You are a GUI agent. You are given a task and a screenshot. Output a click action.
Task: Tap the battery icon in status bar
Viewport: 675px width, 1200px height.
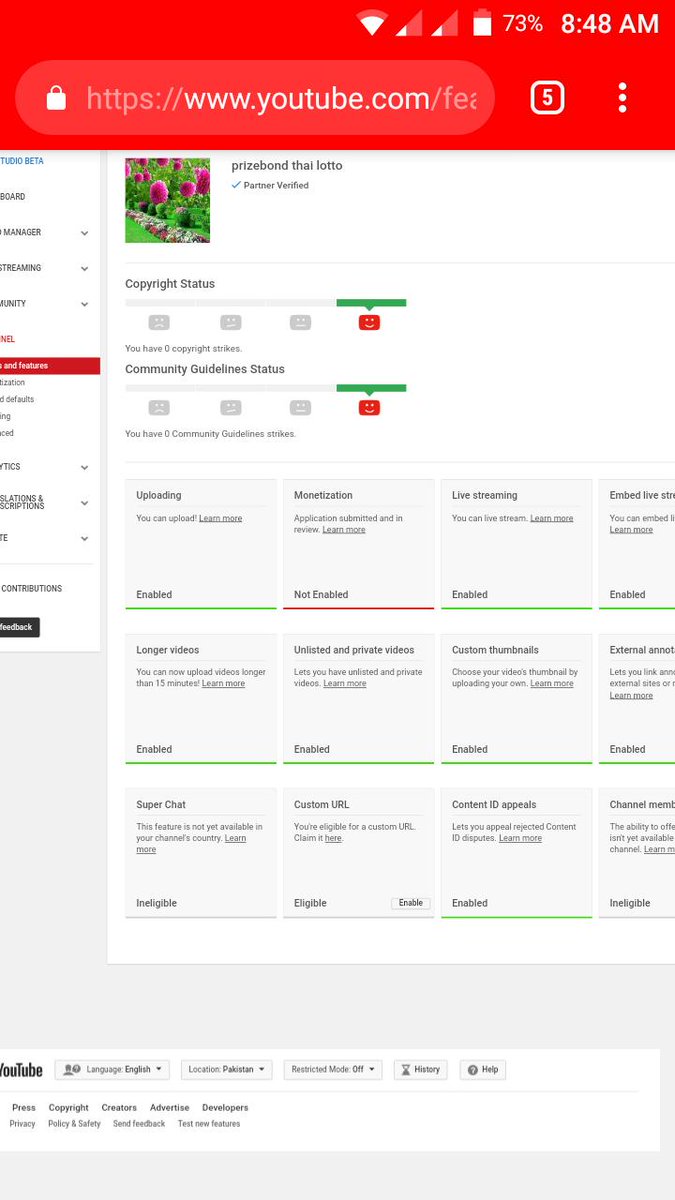(482, 23)
